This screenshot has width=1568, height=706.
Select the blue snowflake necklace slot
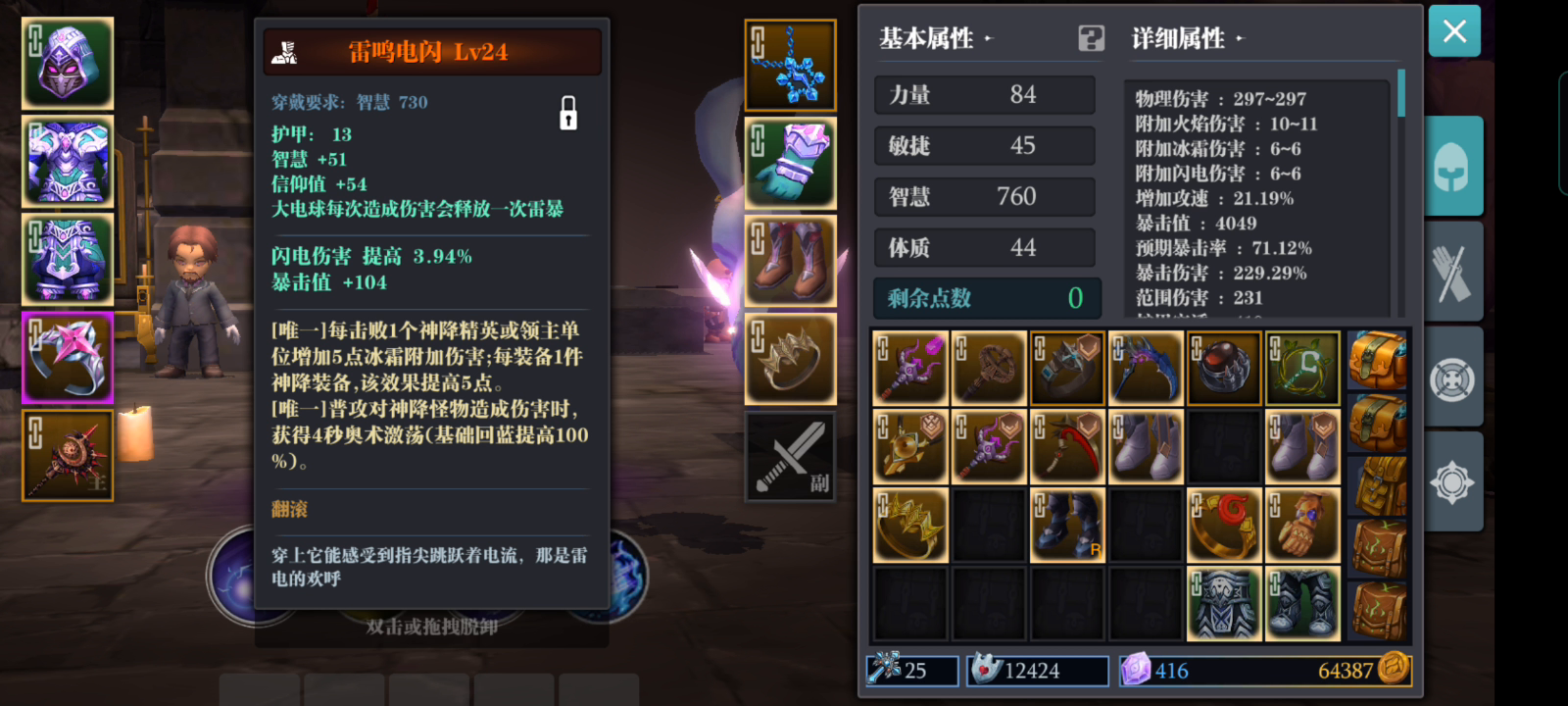tap(790, 65)
